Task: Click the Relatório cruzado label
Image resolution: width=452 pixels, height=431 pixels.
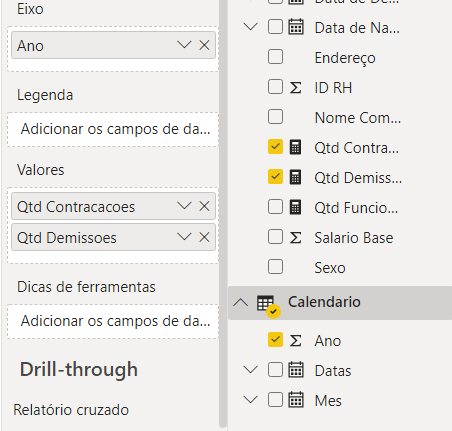Action: point(71,410)
